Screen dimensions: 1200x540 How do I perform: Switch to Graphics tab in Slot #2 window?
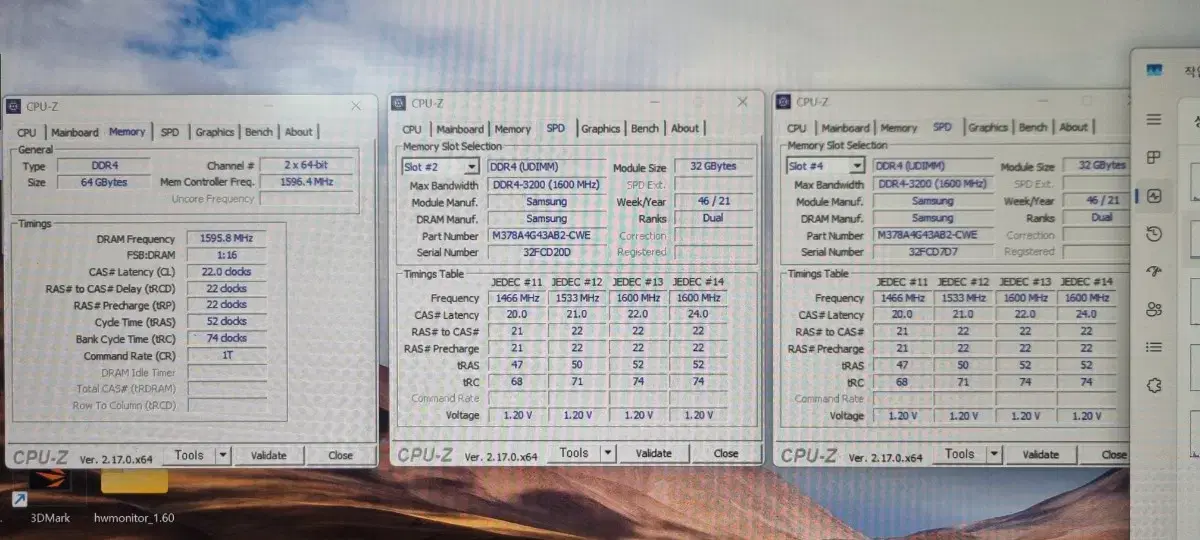[x=600, y=129]
